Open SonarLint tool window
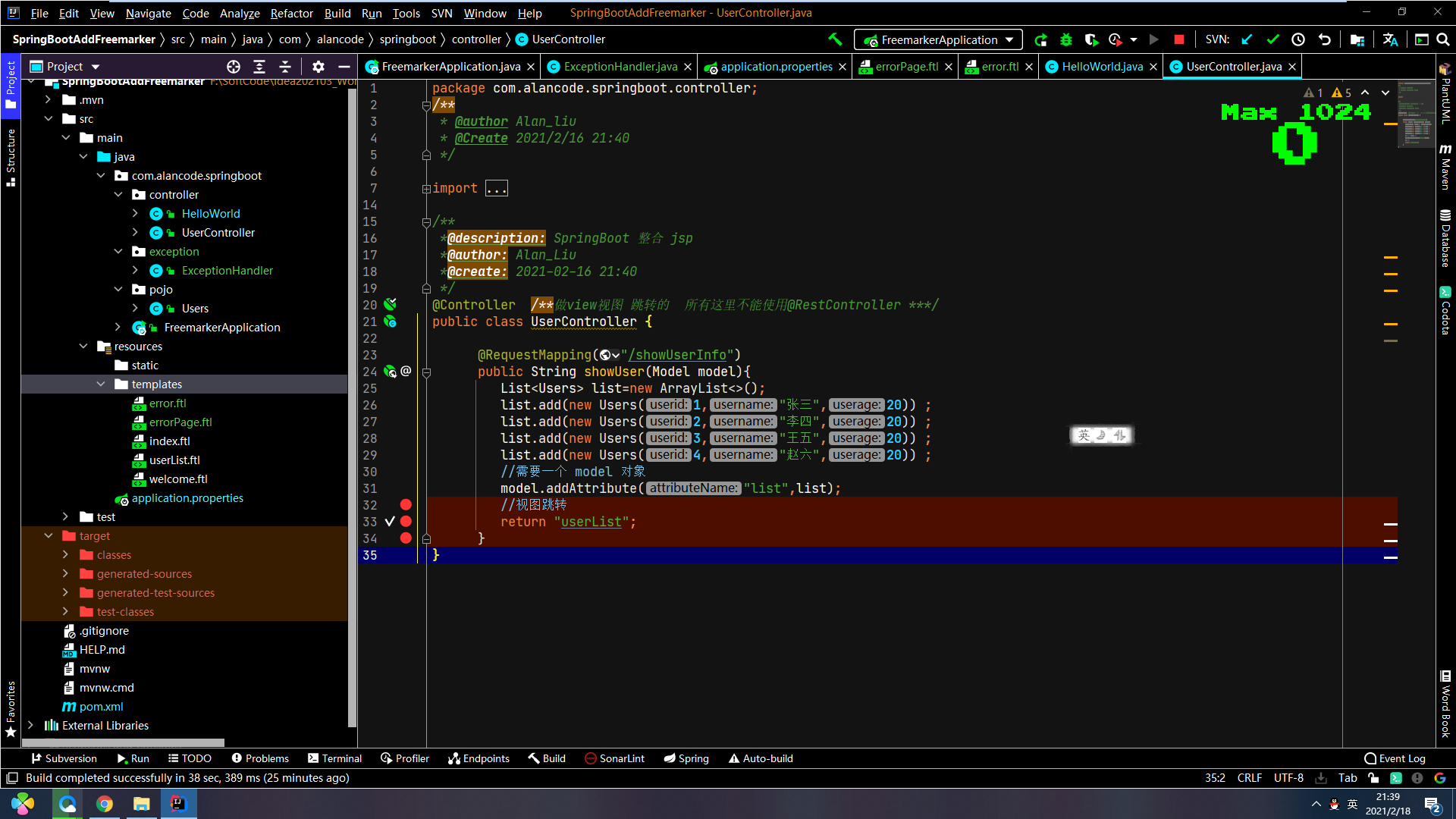1456x819 pixels. (614, 758)
